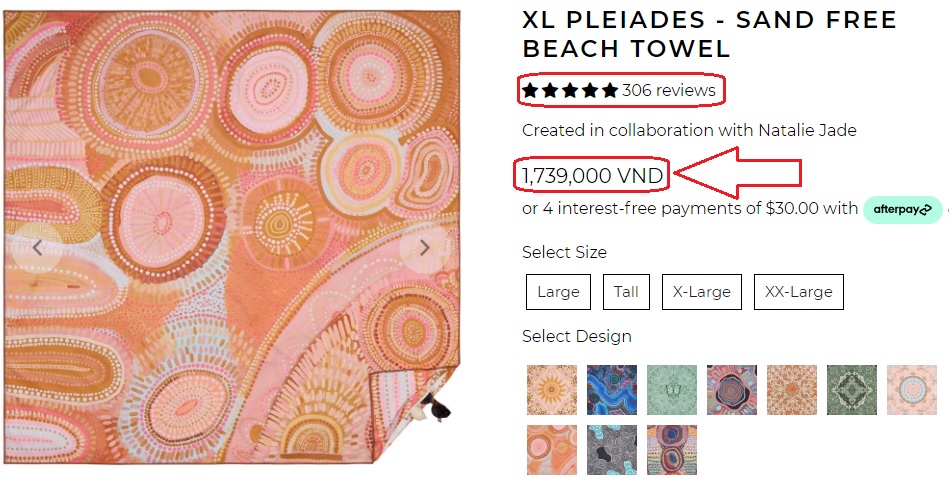The height and width of the screenshot is (482, 952).
Task: Select the dark circular rings design swatch
Action: 732,390
